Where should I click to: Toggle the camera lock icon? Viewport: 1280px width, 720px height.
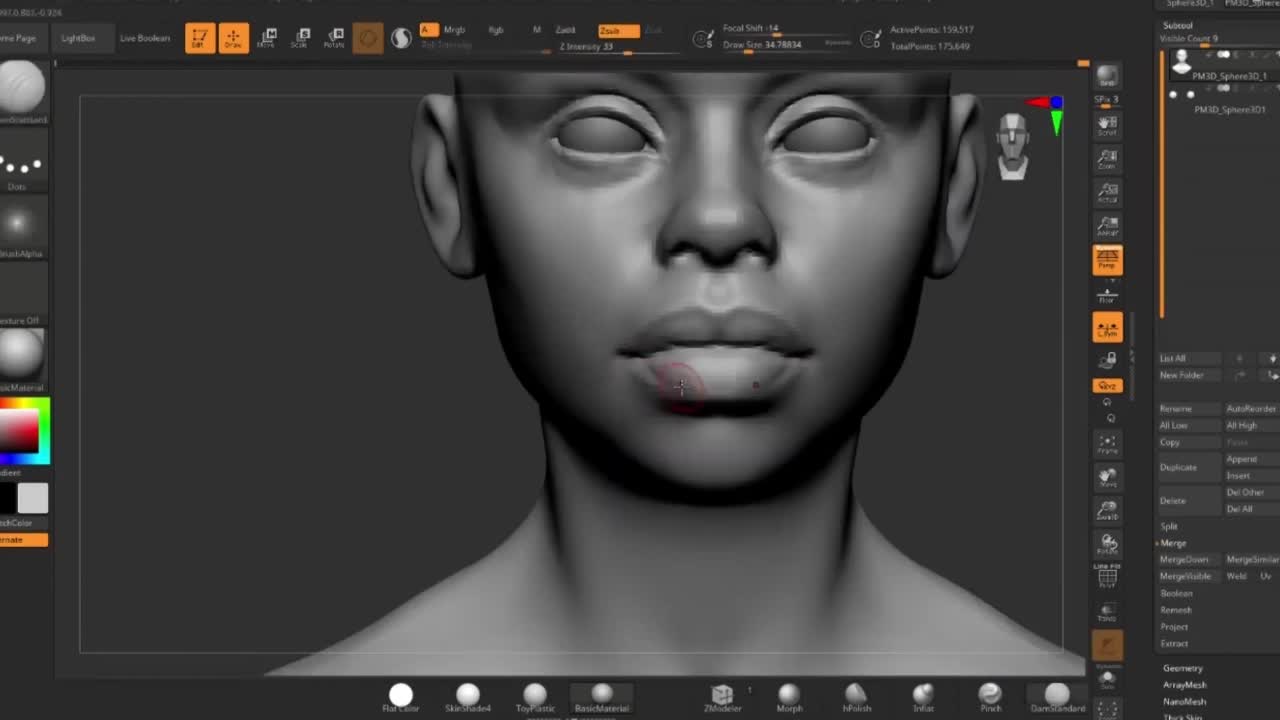(x=1107, y=360)
